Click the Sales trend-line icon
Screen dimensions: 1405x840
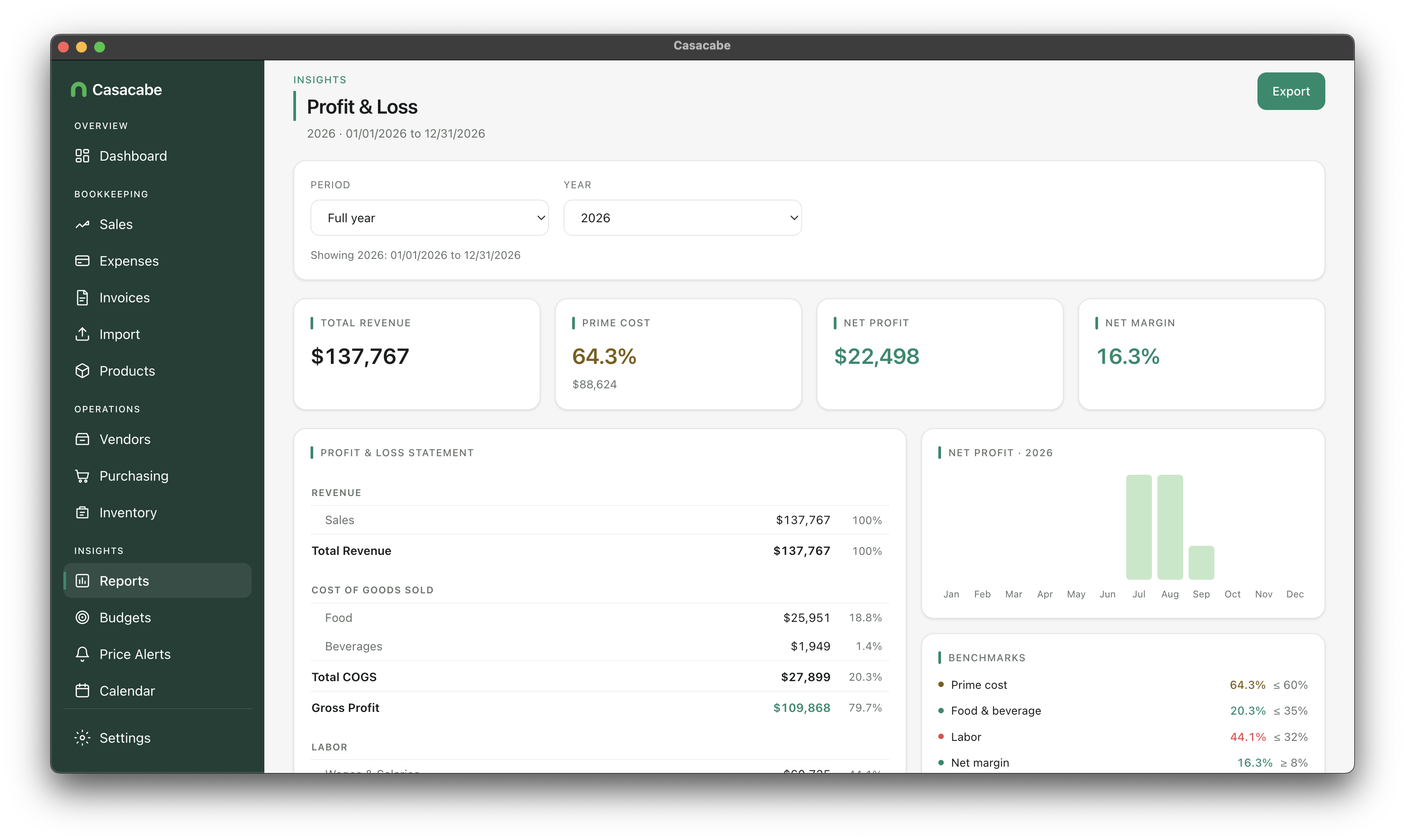coord(82,224)
